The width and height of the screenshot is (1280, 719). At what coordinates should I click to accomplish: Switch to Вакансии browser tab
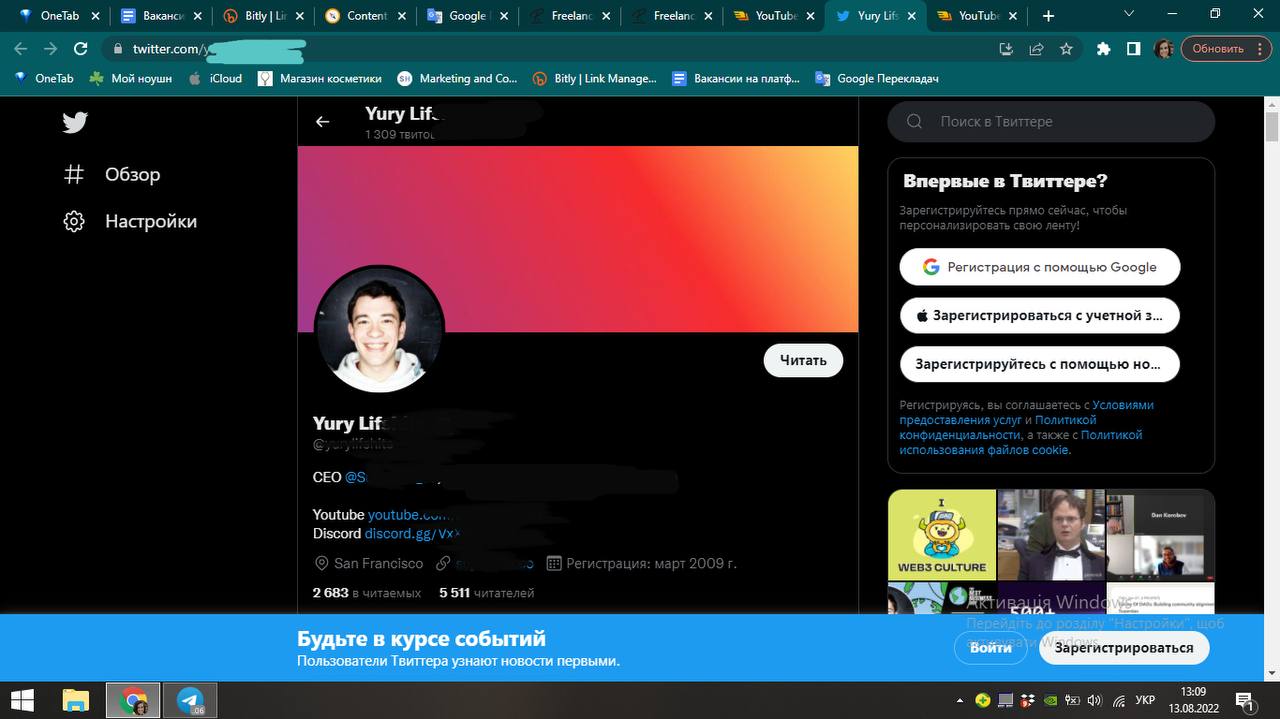click(x=160, y=16)
